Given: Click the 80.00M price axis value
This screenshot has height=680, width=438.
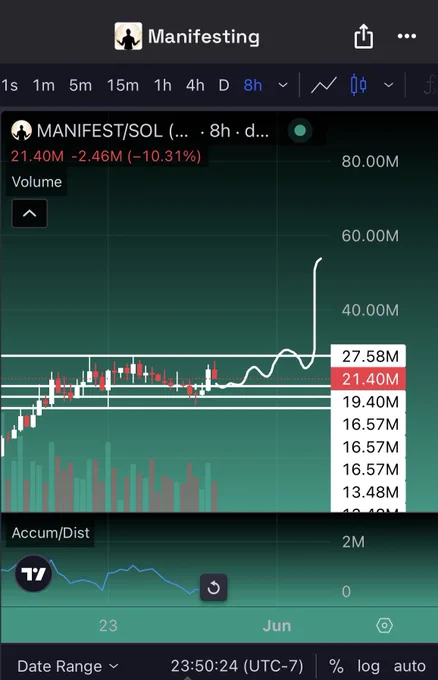Looking at the screenshot, I should 370,161.
